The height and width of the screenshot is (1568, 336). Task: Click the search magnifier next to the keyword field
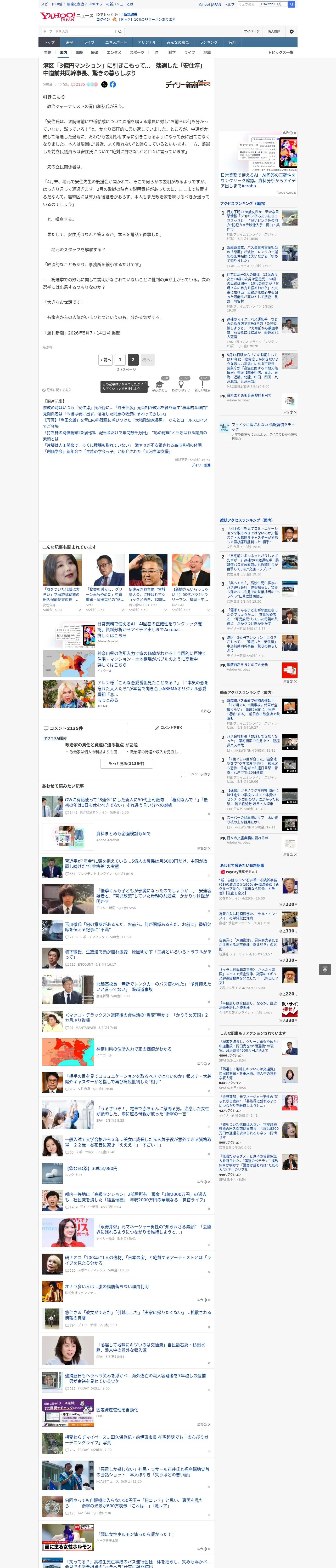[120, 32]
